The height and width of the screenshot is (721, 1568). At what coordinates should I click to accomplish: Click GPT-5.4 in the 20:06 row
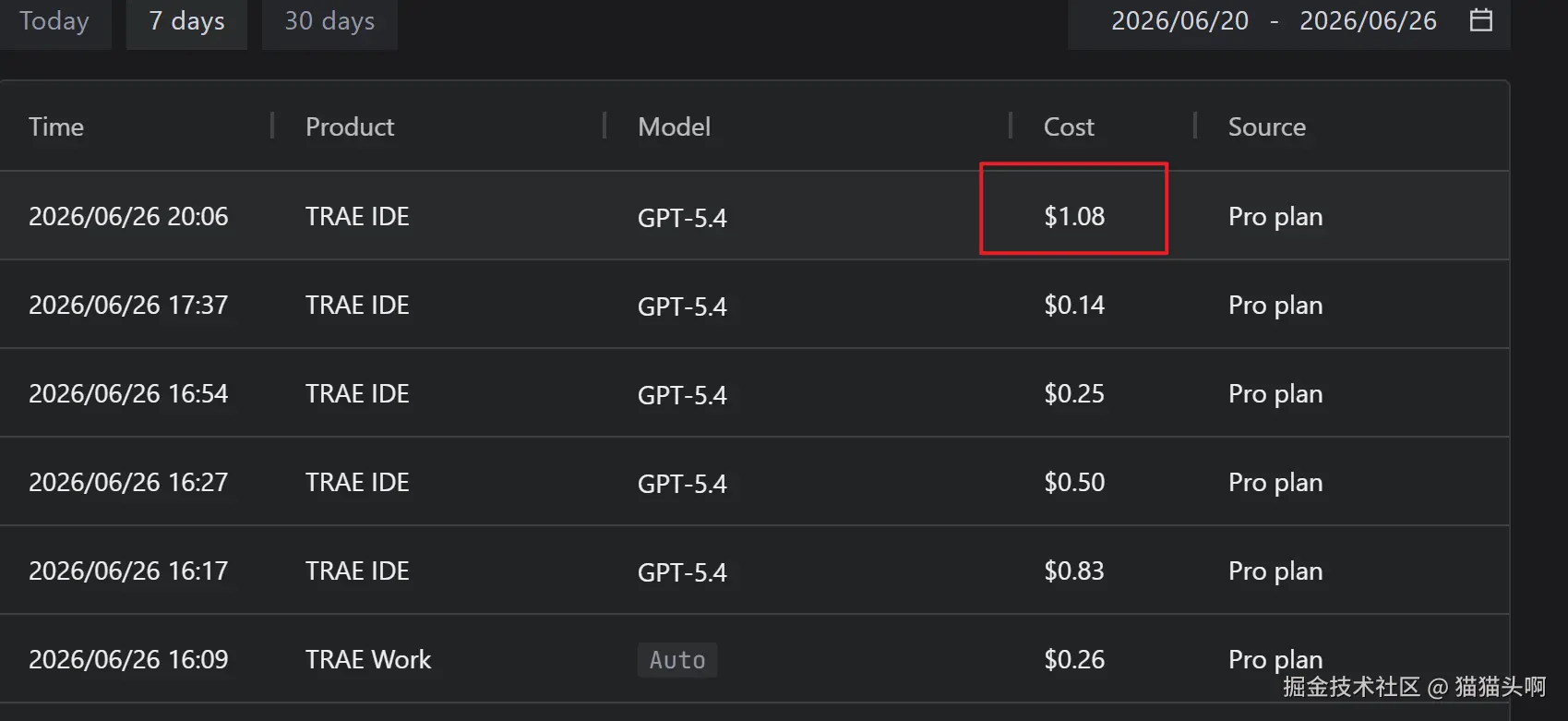682,218
